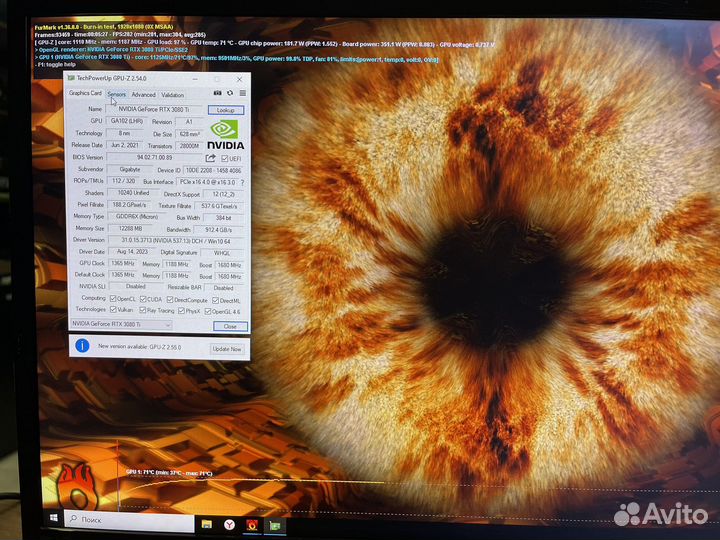Click the NVIDIA logo in GPU-Z
Viewport: 720px width, 540px height.
point(225,135)
